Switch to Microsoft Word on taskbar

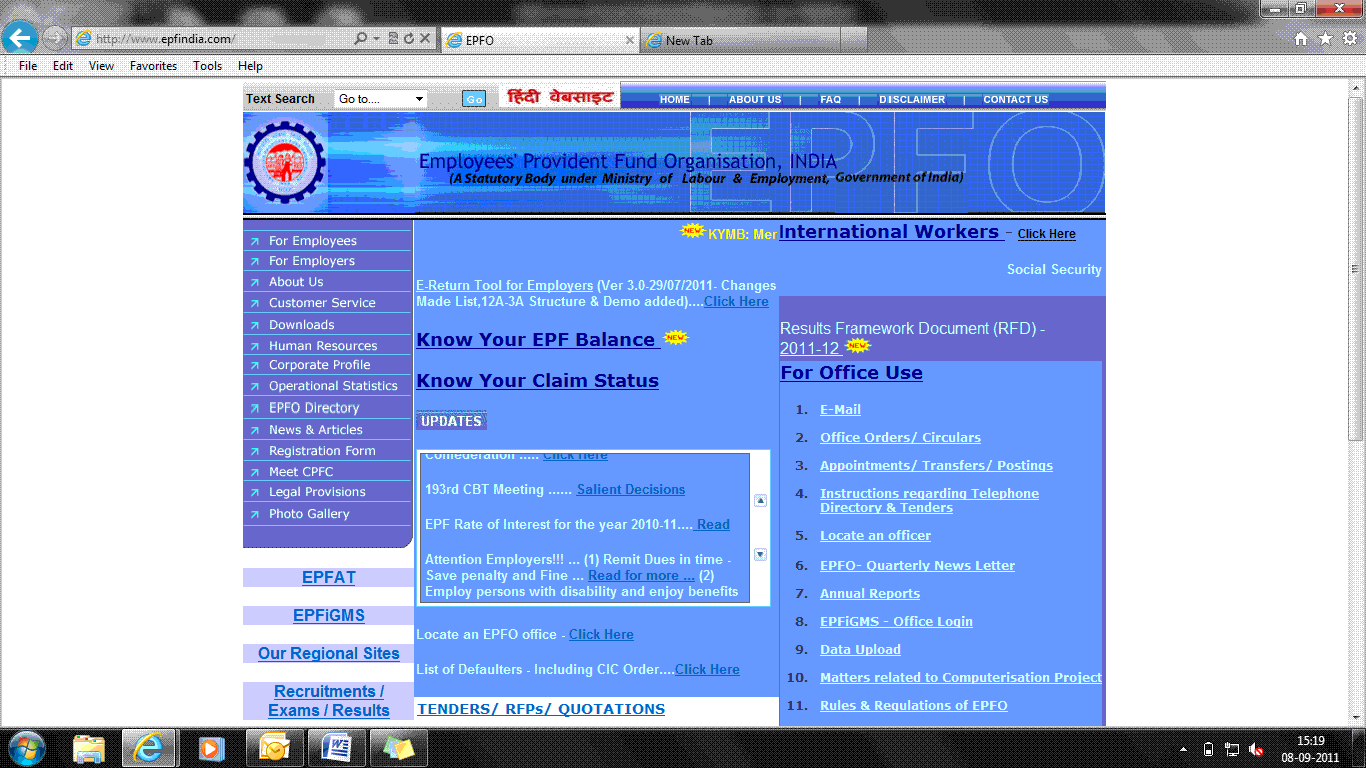click(x=335, y=748)
